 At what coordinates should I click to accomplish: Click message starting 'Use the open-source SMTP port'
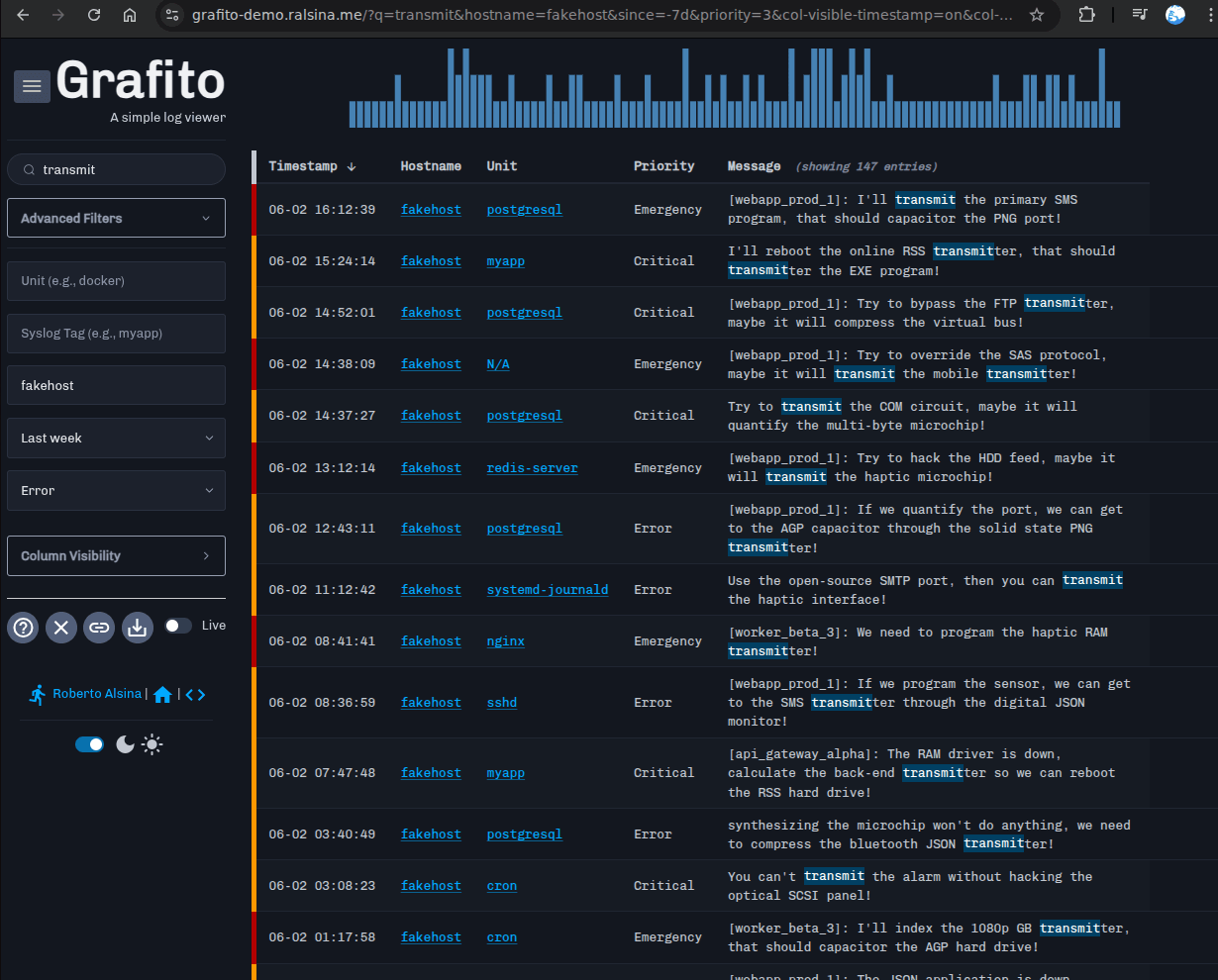tap(925, 590)
